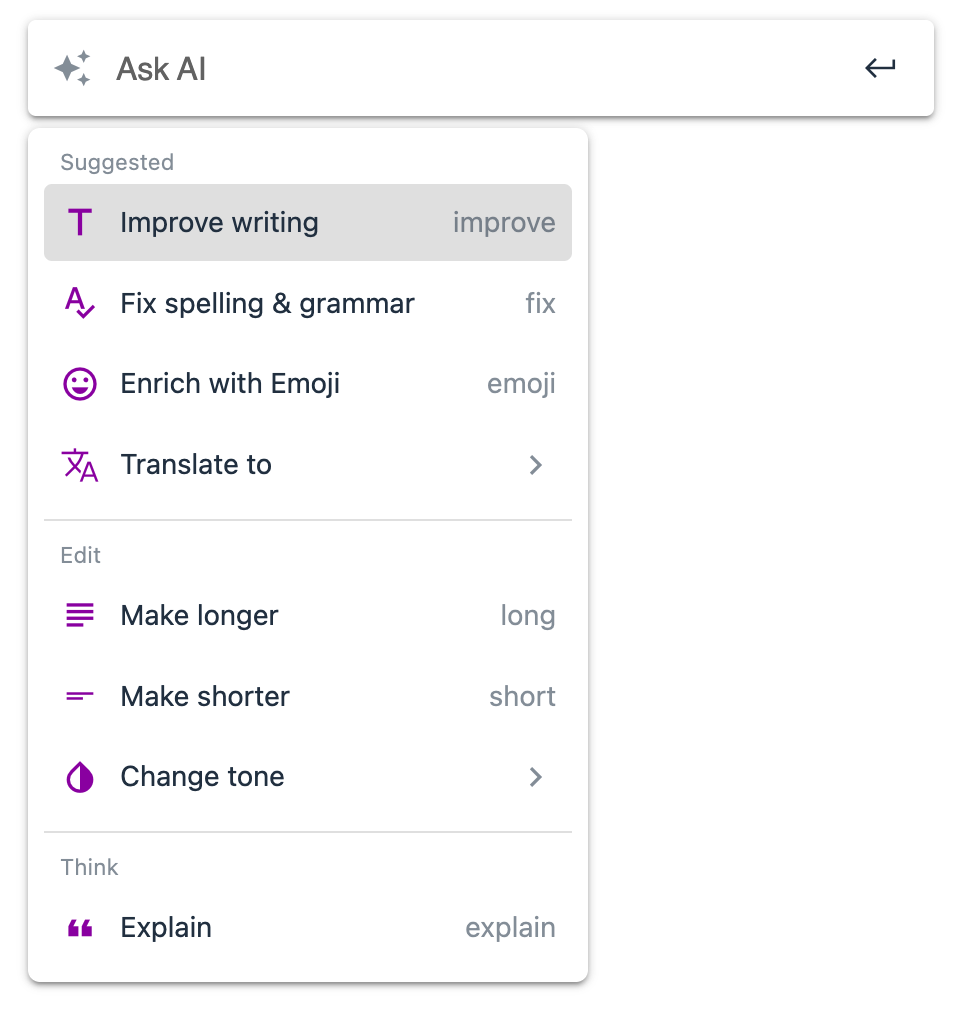
Task: Select Improve writing from the menu
Action: [x=219, y=222]
